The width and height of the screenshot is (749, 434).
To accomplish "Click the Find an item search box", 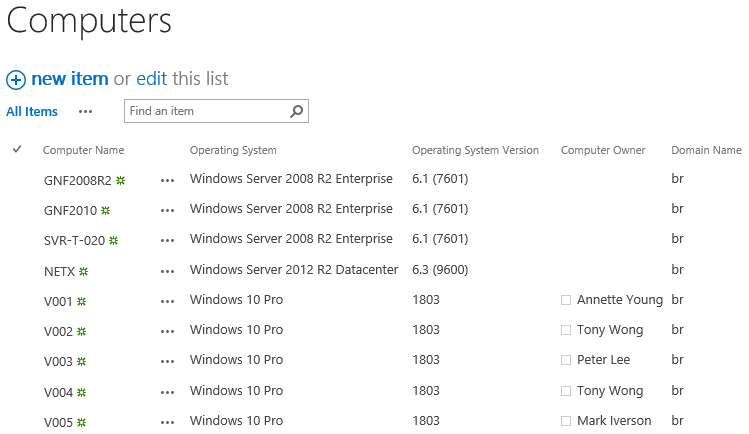I will coord(205,111).
